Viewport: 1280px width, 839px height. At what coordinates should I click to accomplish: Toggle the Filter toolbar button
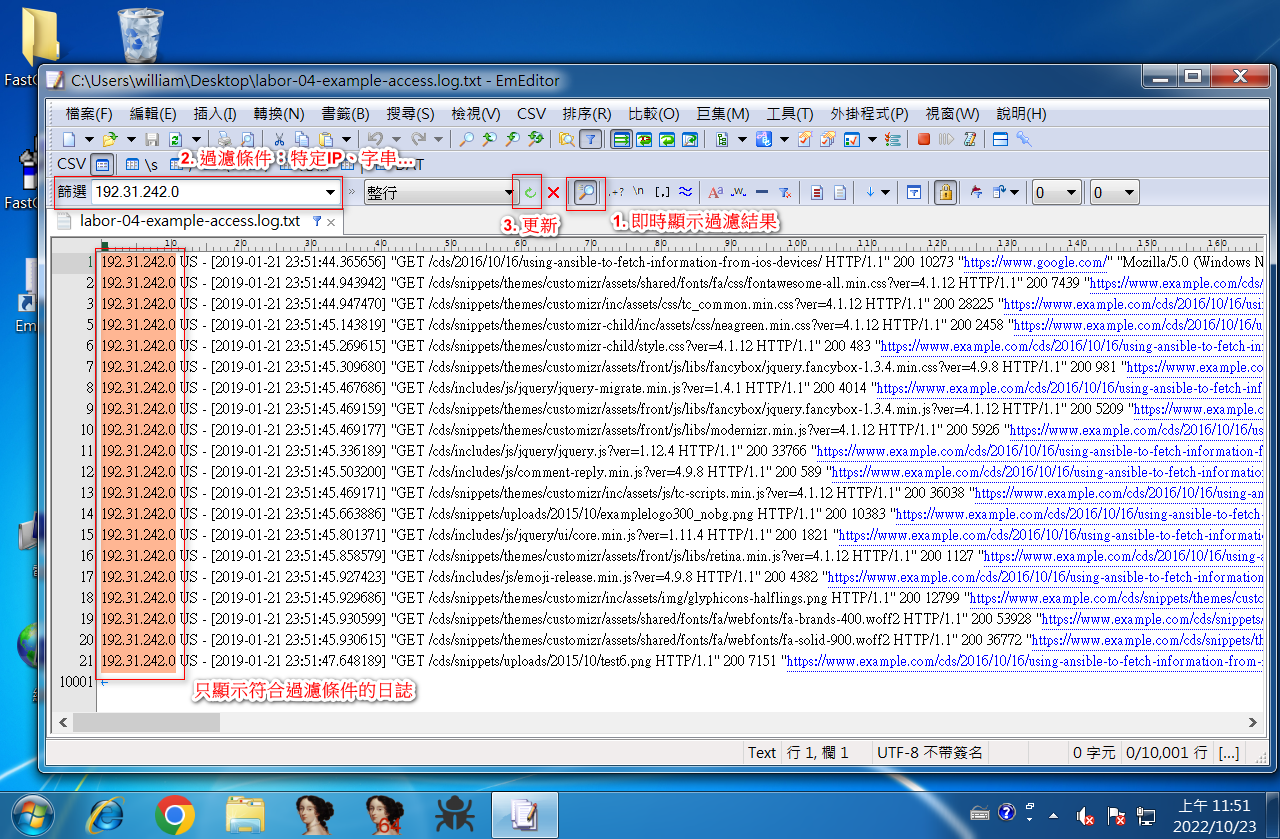591,139
